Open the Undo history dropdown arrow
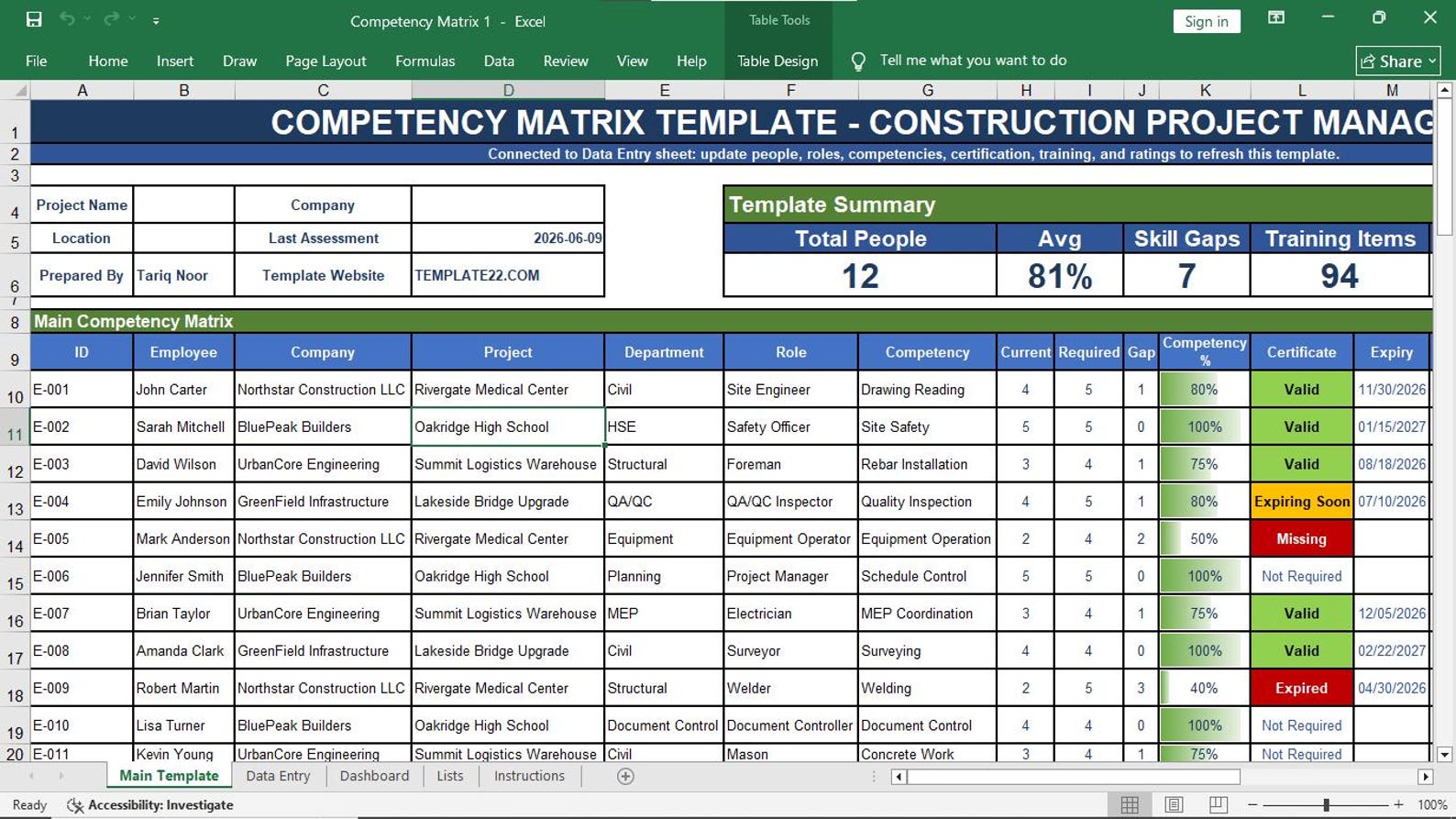 87,19
